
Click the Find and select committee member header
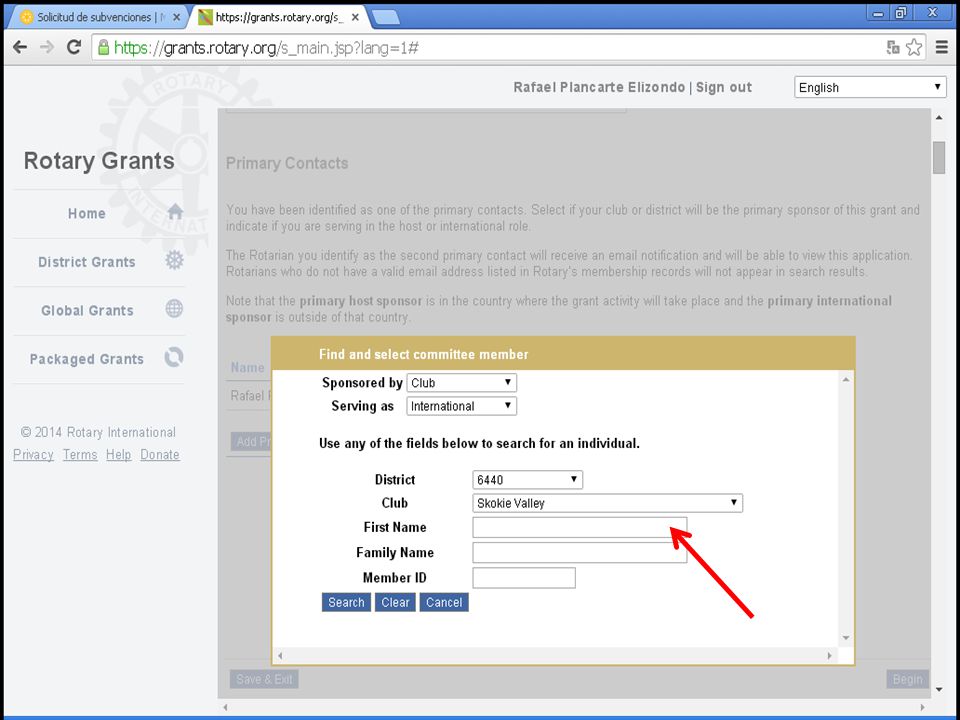pyautogui.click(x=424, y=354)
